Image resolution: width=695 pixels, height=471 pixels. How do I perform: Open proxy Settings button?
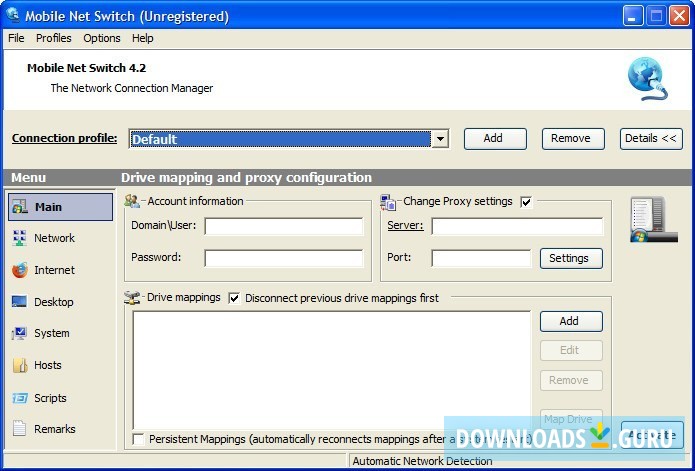coord(571,258)
